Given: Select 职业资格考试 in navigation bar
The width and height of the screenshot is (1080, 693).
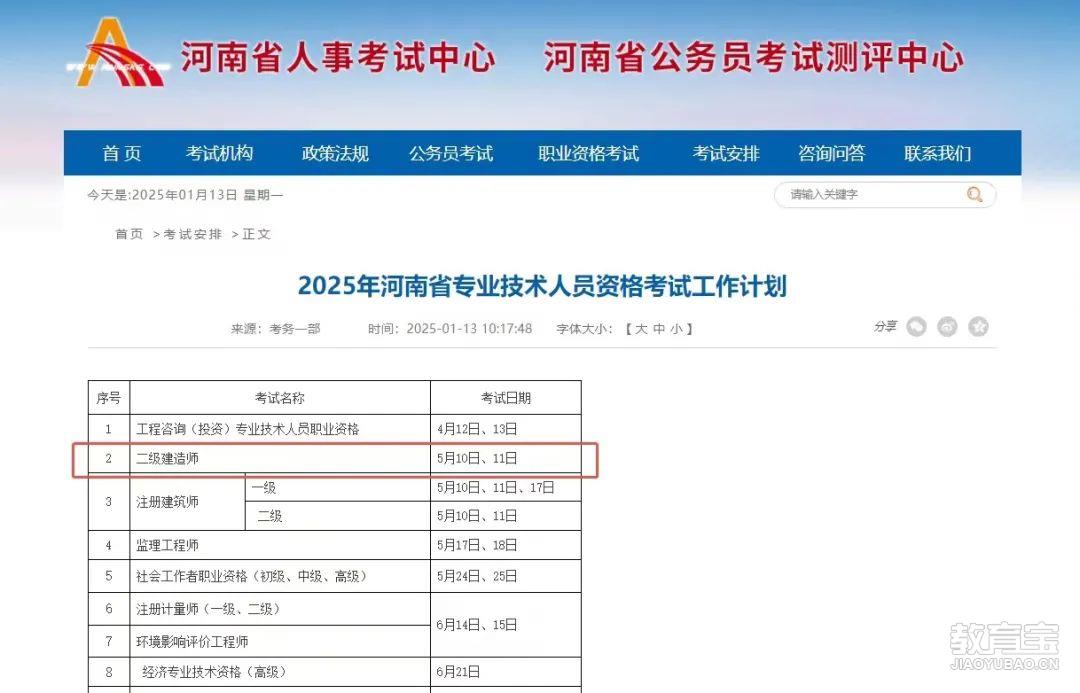Looking at the screenshot, I should point(588,153).
